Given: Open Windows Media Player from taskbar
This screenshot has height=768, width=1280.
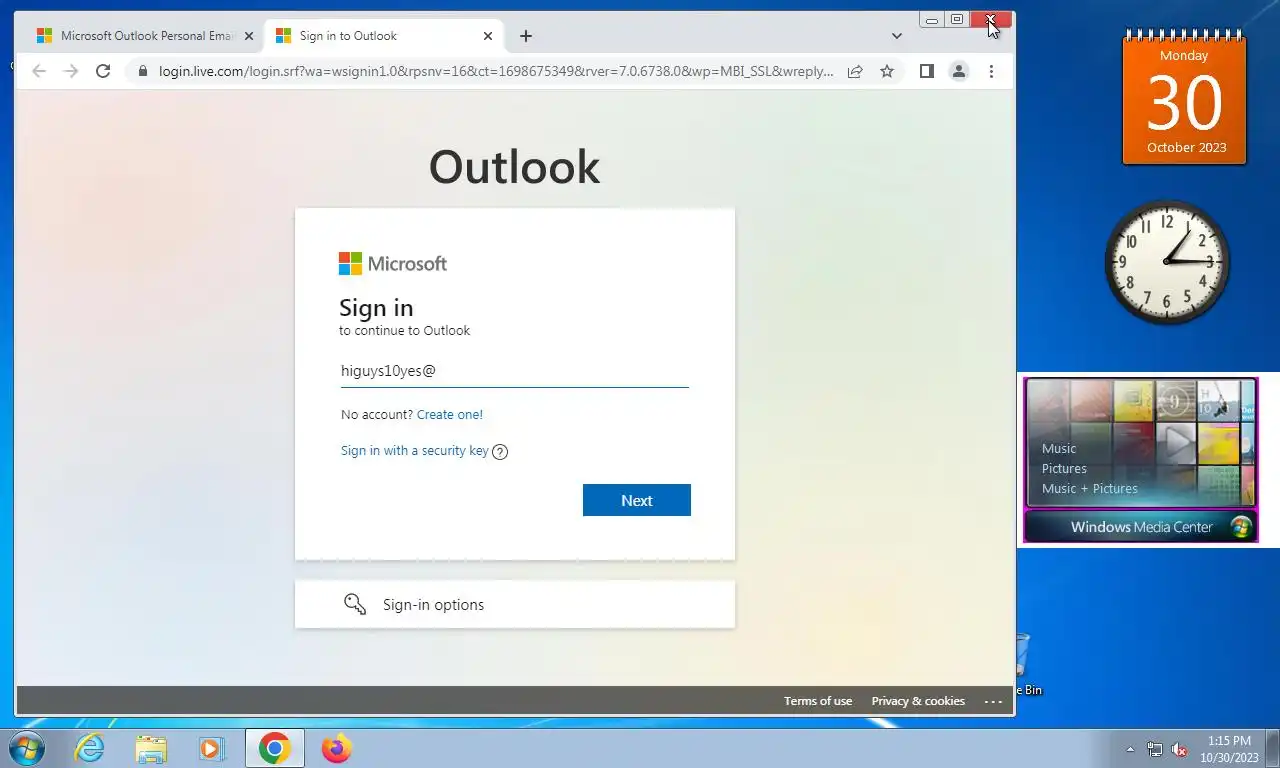Looking at the screenshot, I should [x=211, y=748].
